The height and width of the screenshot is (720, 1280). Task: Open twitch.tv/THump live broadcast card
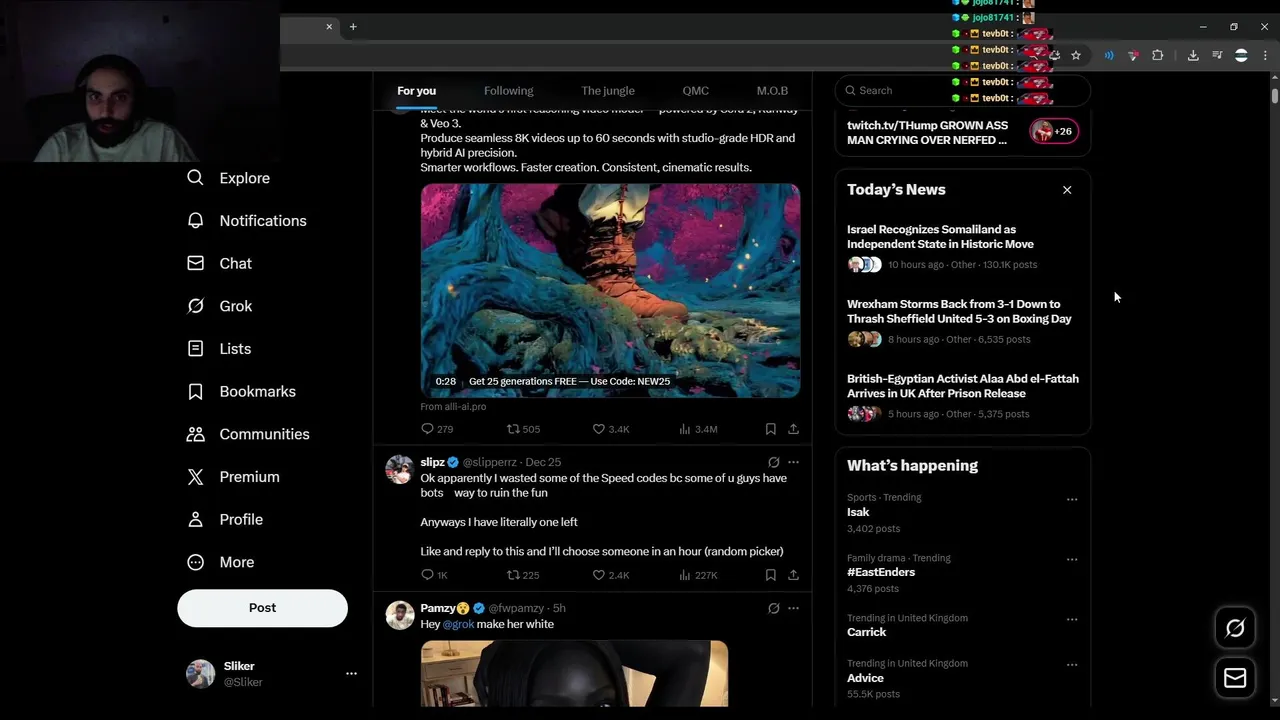962,133
